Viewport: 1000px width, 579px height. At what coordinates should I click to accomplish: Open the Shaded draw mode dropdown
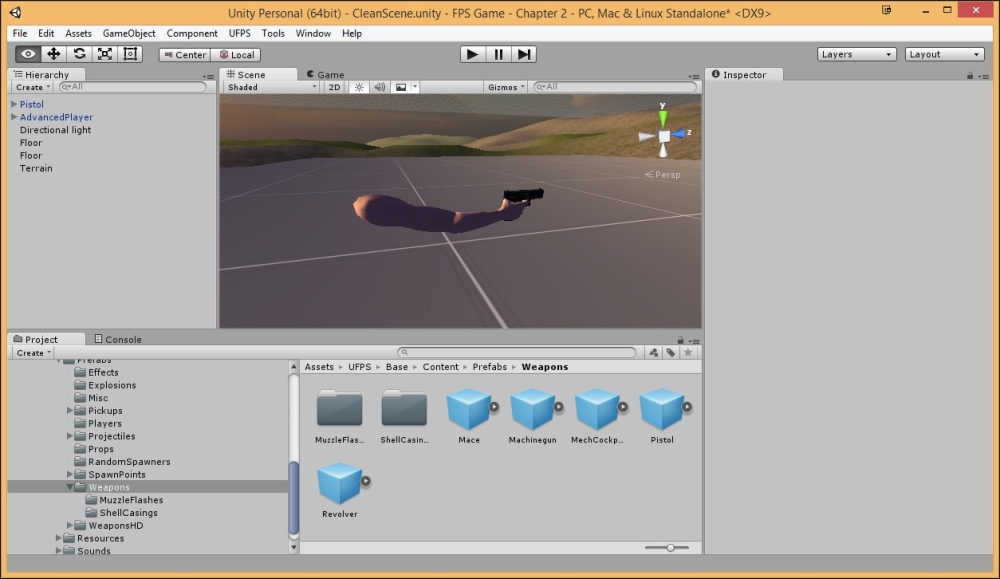[x=268, y=87]
